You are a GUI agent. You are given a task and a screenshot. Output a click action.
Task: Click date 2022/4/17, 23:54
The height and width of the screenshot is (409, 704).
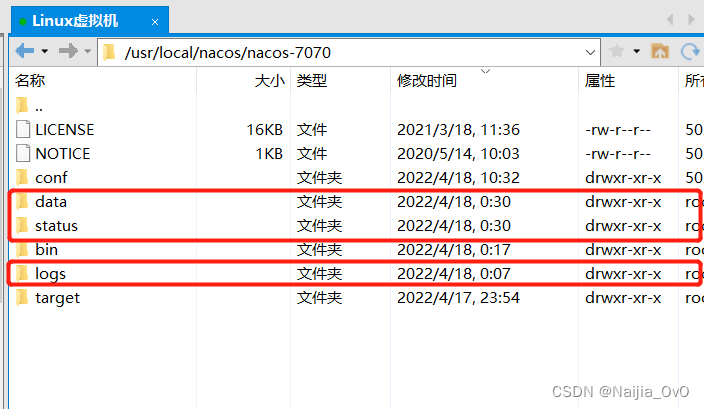(458, 298)
